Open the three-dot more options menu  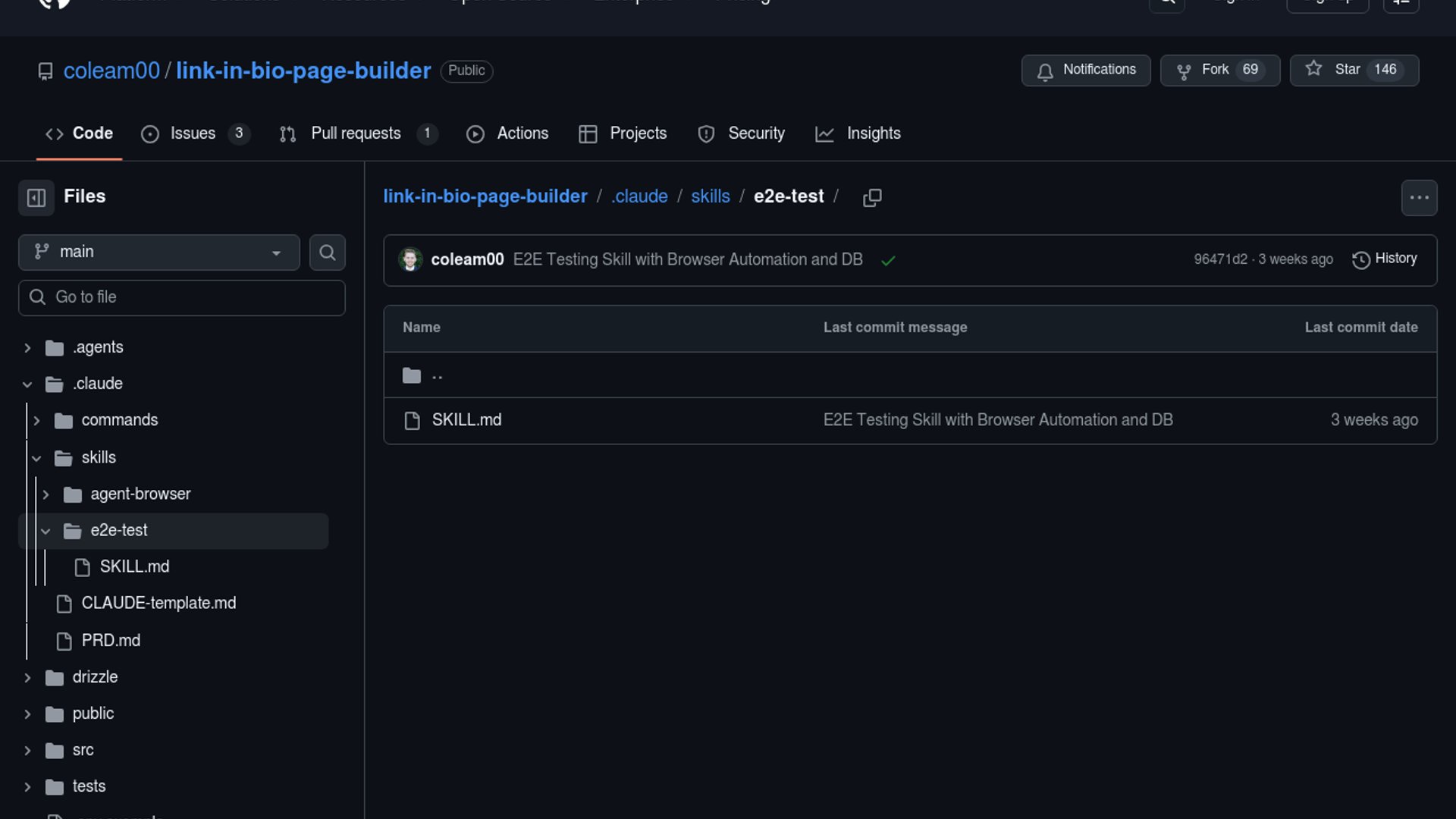coord(1419,198)
